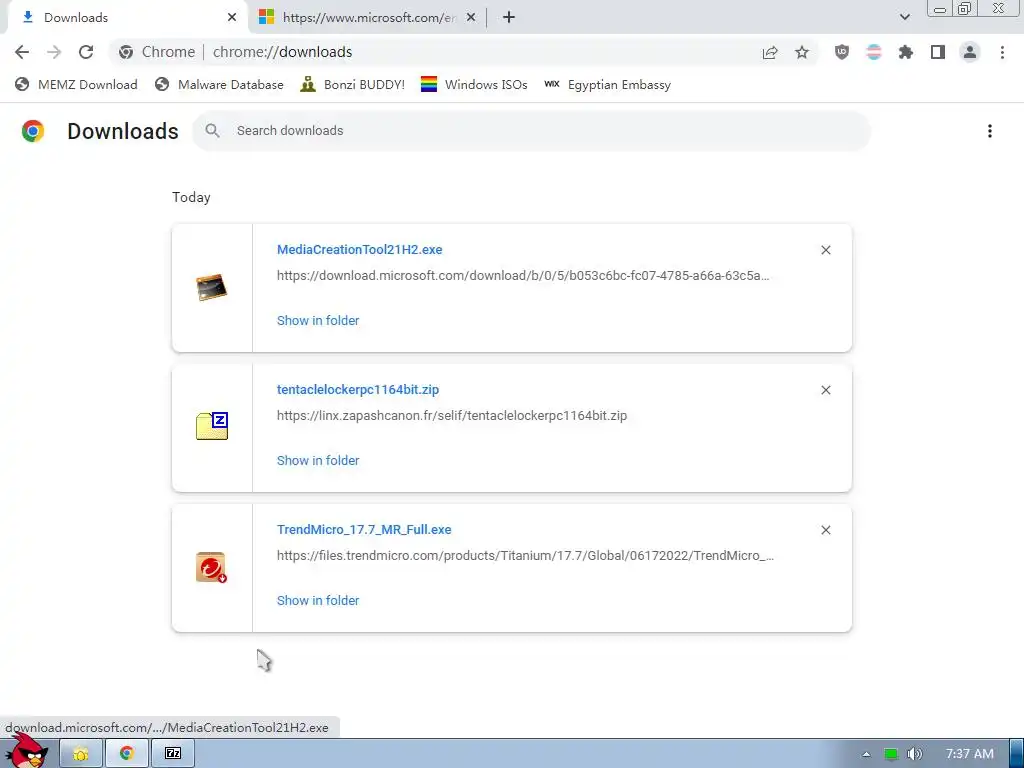Image resolution: width=1024 pixels, height=768 pixels.
Task: Remove TrendMicro_17.7_MR_Full.exe from the list
Action: (825, 530)
